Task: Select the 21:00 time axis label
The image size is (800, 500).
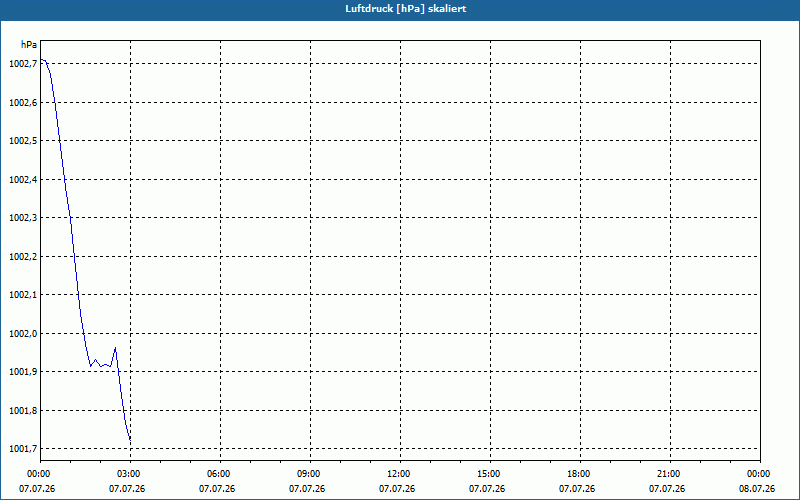Action: pyautogui.click(x=670, y=474)
